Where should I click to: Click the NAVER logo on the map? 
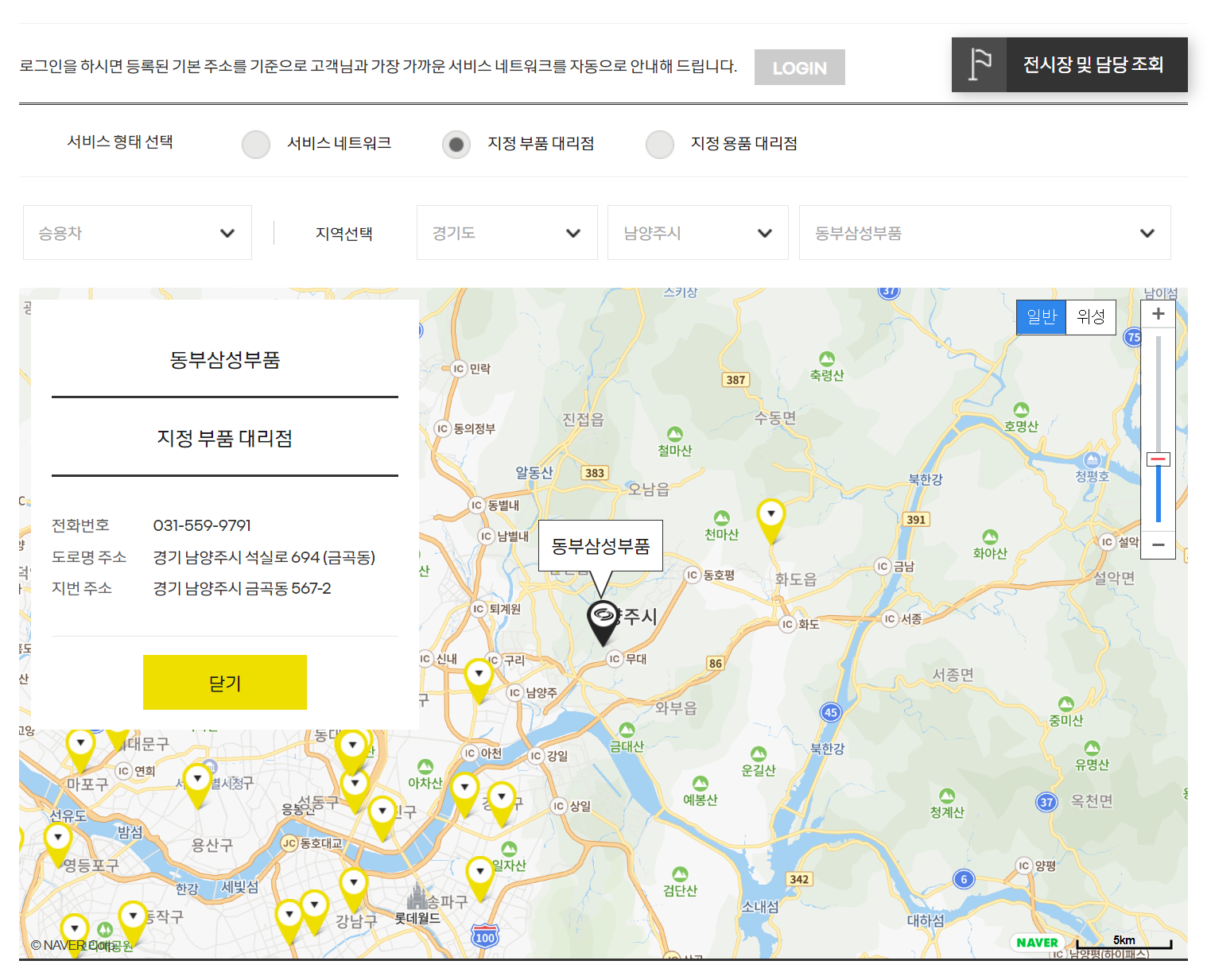pyautogui.click(x=1038, y=942)
